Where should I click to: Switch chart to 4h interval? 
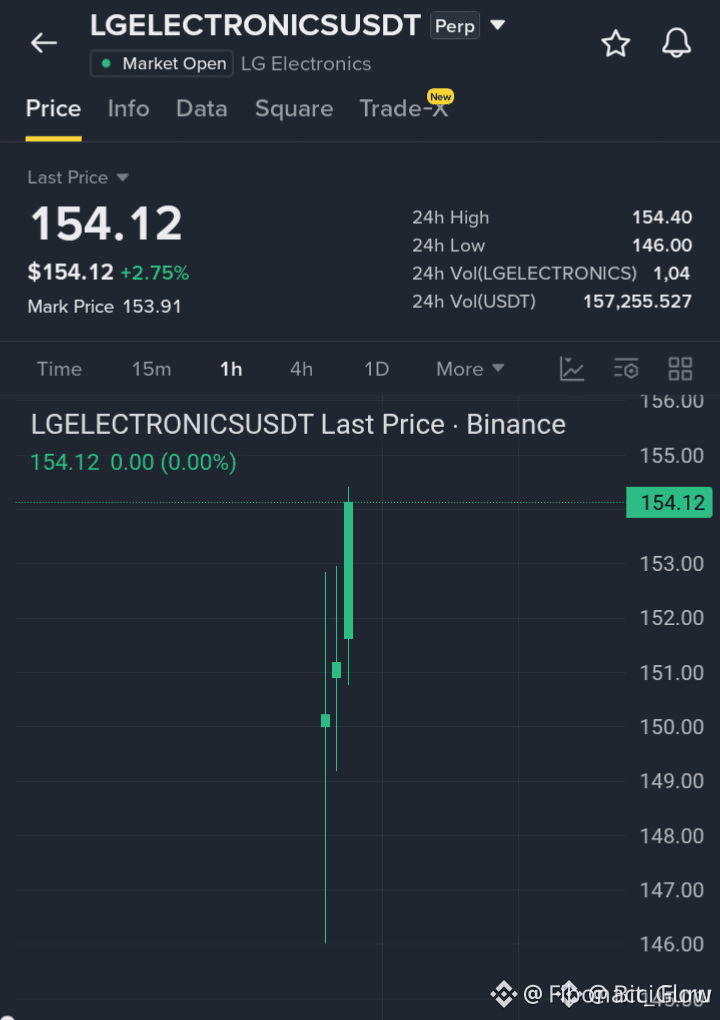click(x=301, y=369)
